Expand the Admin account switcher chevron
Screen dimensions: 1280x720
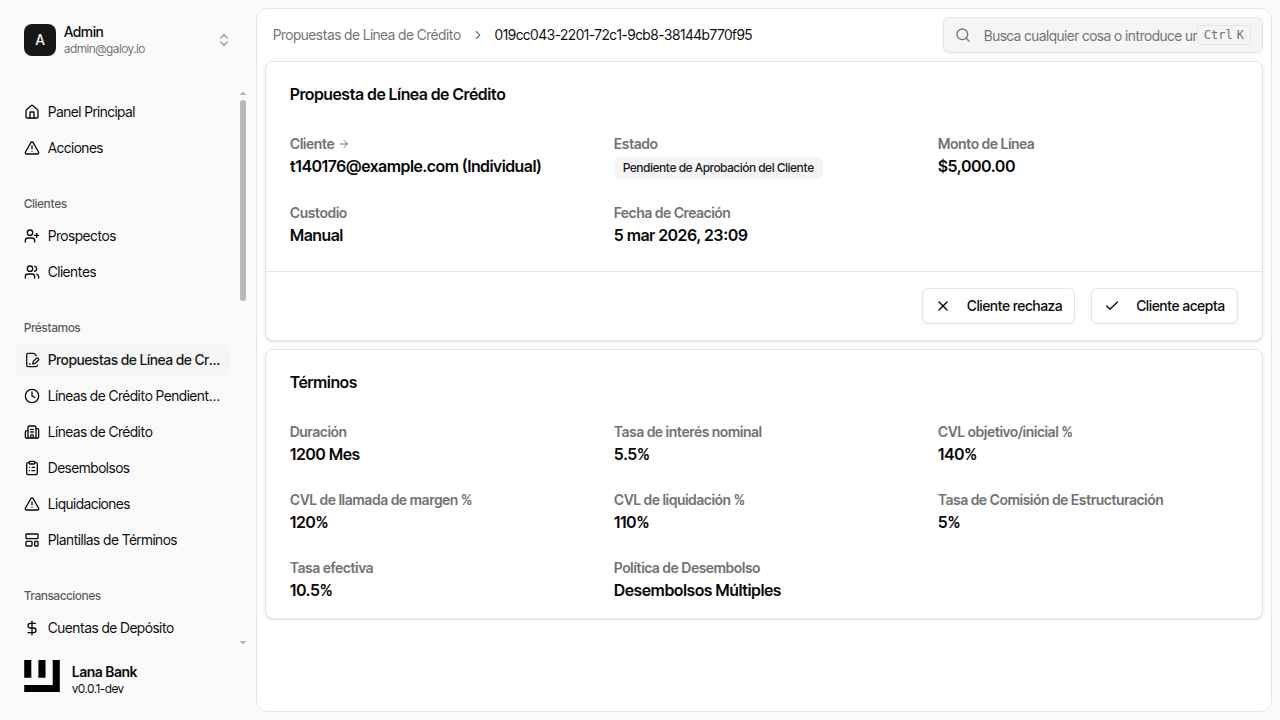point(224,40)
